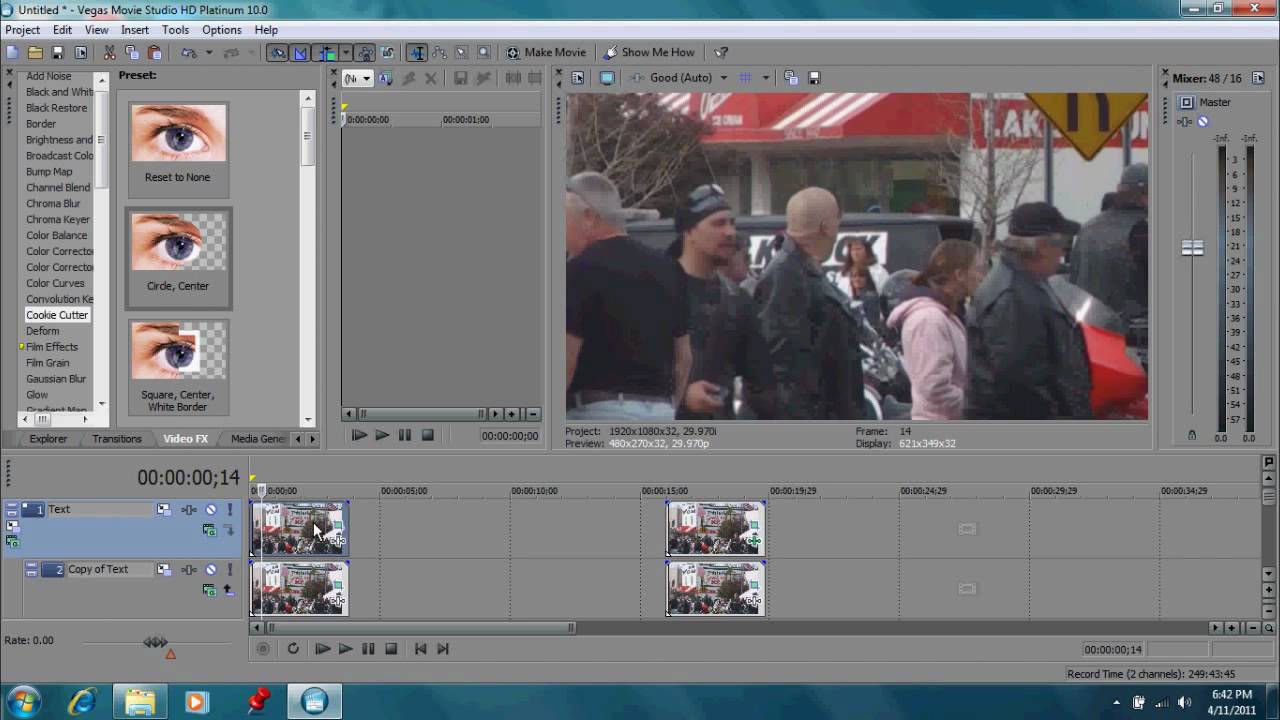Open Auto Ripple mode dropdown arrow

(x=345, y=52)
